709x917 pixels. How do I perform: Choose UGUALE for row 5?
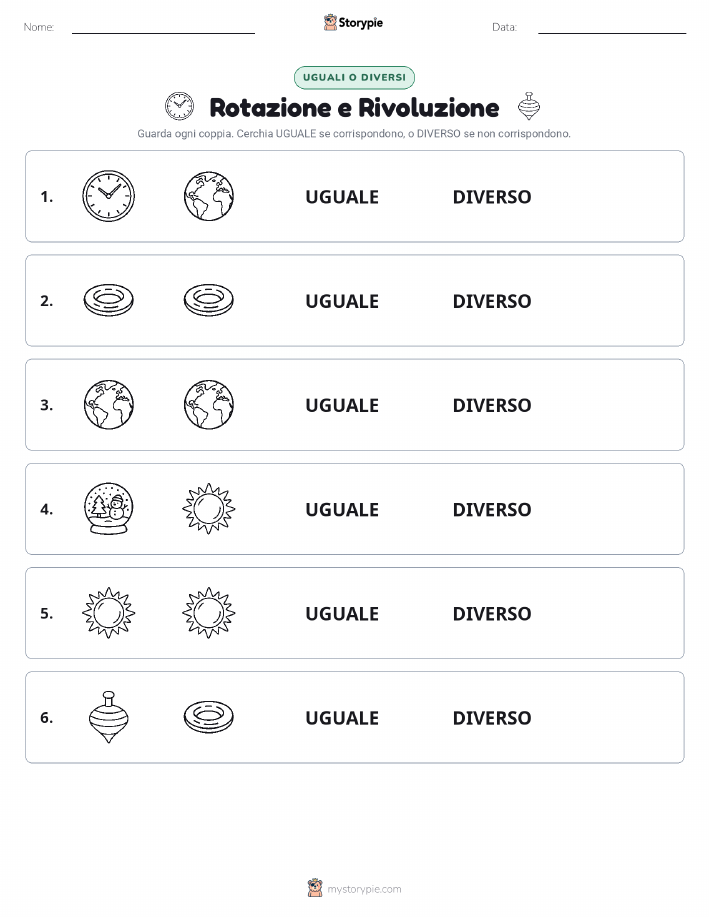click(x=342, y=613)
